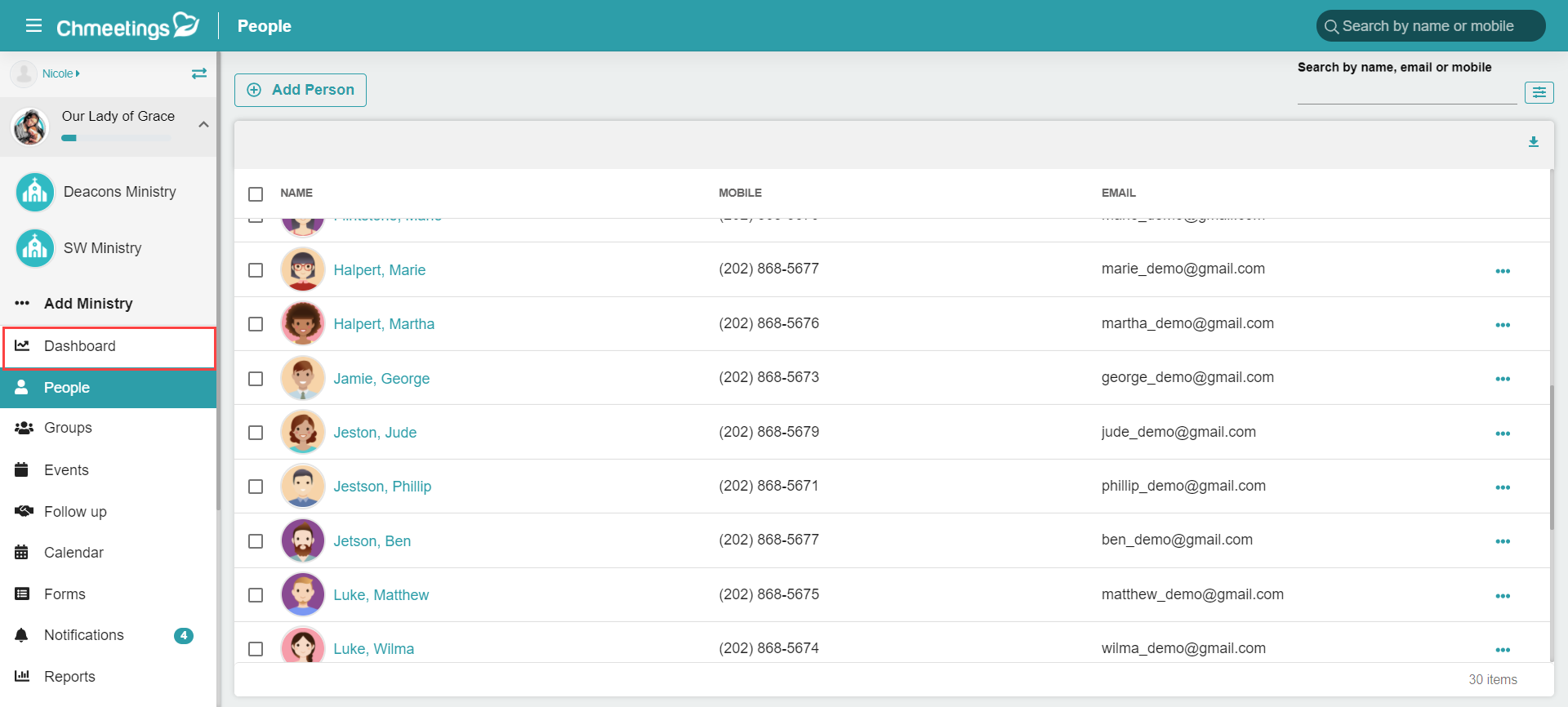
Task: Click the Add Person button
Action: tap(301, 90)
